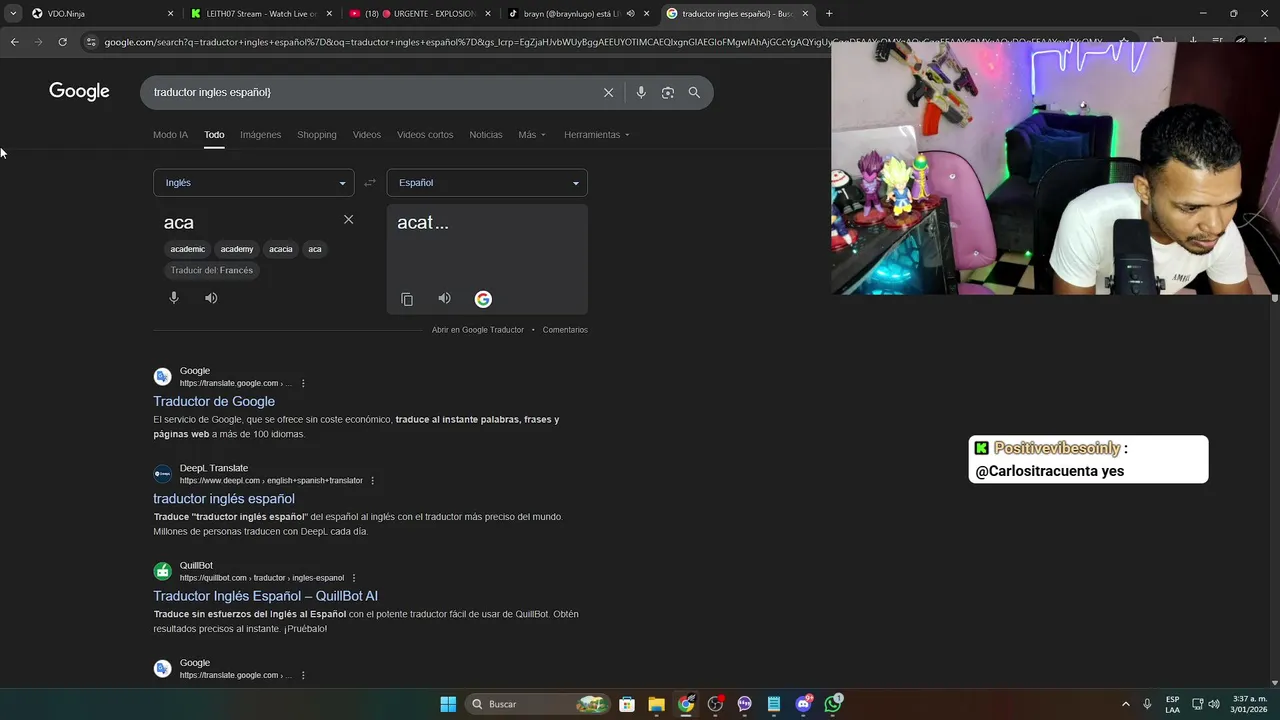This screenshot has height=720, width=1280.
Task: Open the taskbar clock and date
Action: (x=1249, y=704)
